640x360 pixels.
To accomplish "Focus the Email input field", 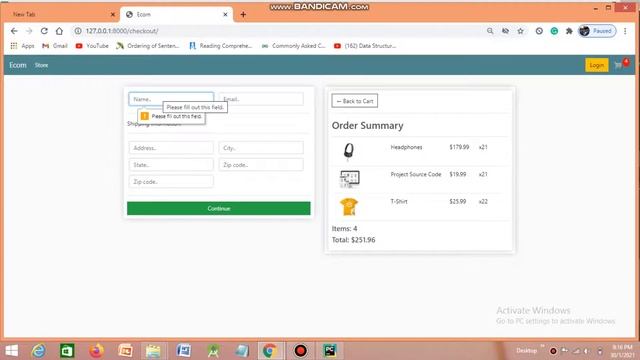I will pyautogui.click(x=261, y=99).
